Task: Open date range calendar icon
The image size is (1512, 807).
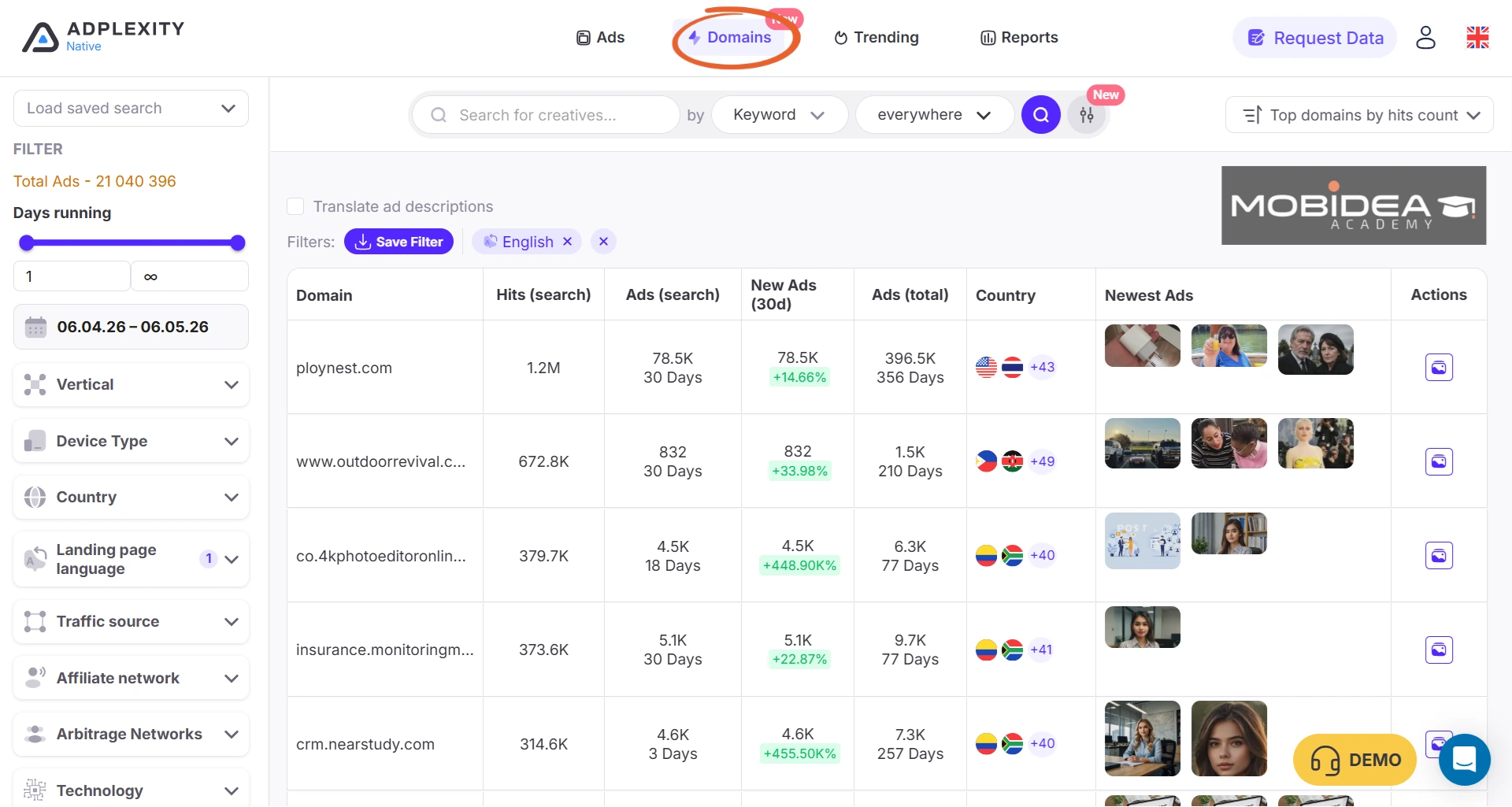Action: click(35, 327)
